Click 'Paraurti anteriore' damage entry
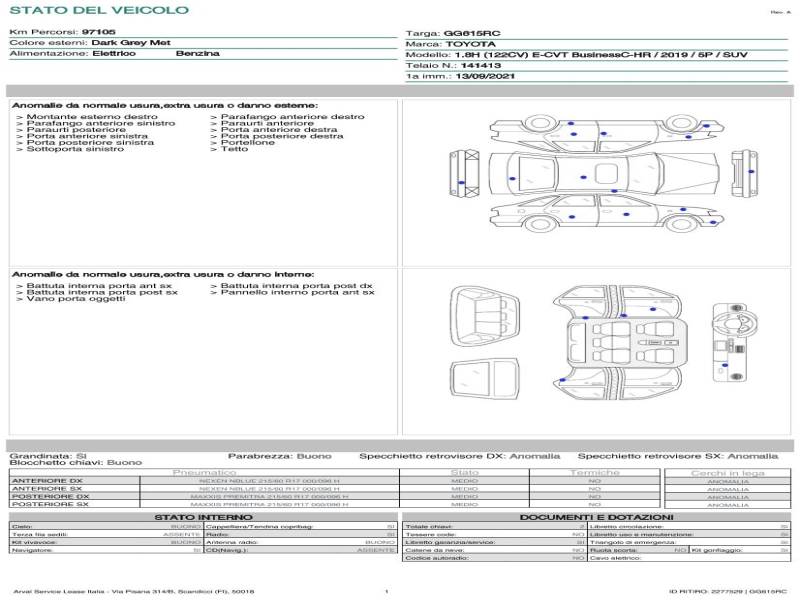800x600 pixels. coord(267,123)
